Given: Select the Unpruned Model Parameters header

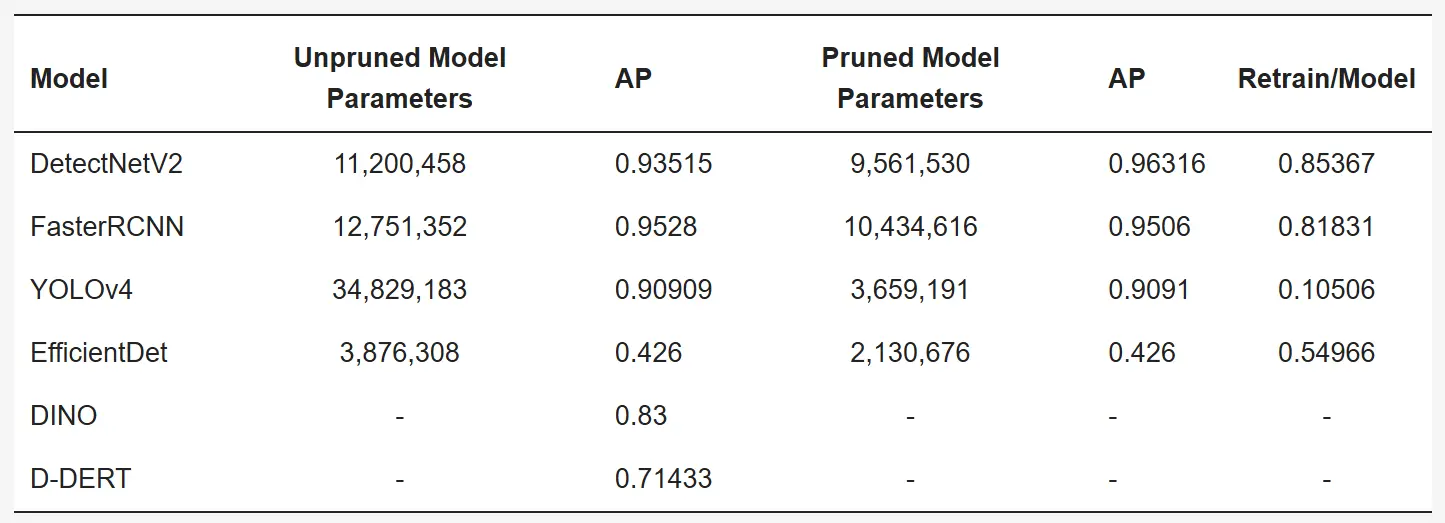Looking at the screenshot, I should coord(400,78).
